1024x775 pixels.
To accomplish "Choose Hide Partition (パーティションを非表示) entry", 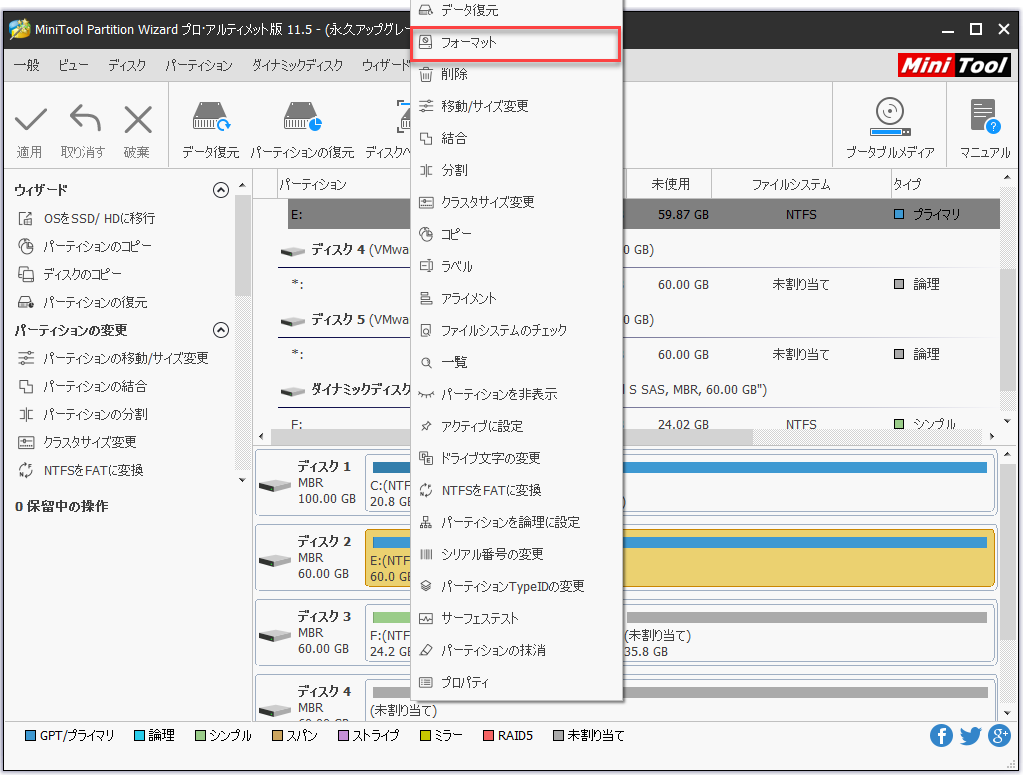I will [x=516, y=394].
